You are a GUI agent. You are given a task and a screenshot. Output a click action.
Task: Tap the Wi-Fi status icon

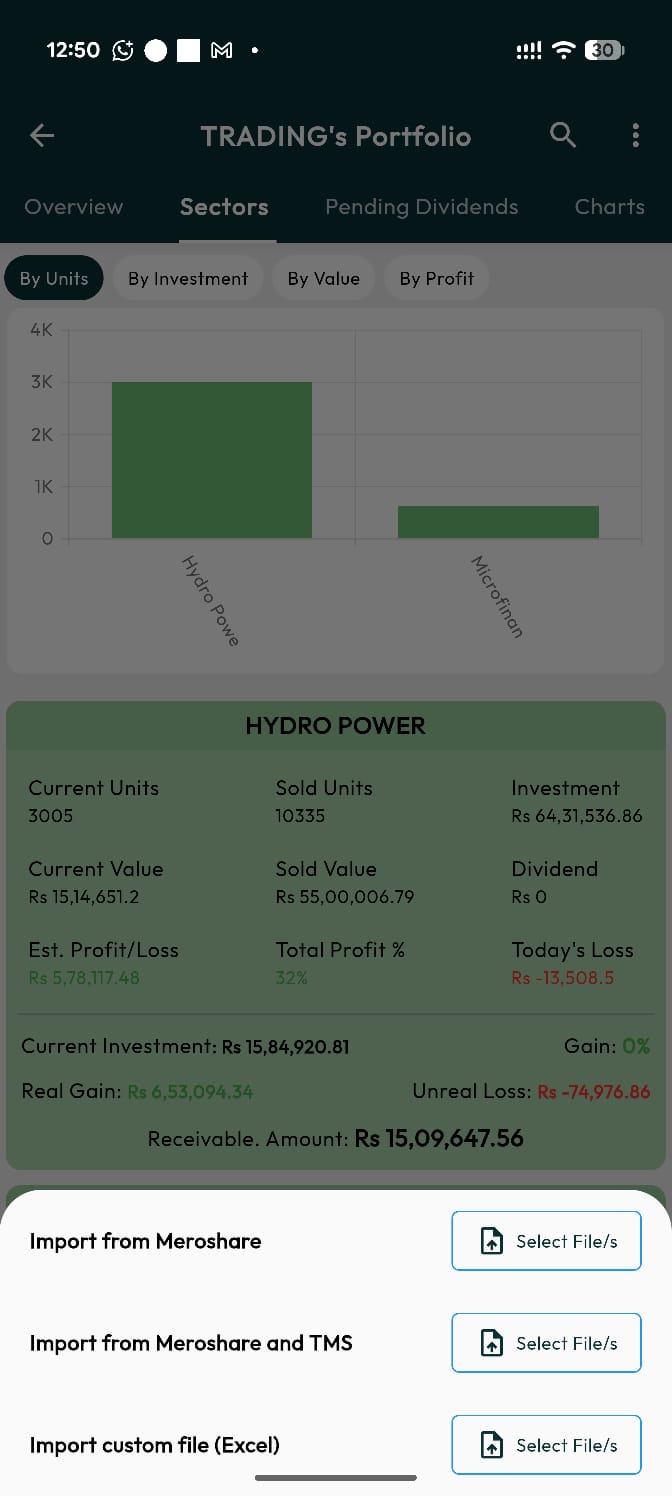pyautogui.click(x=564, y=50)
